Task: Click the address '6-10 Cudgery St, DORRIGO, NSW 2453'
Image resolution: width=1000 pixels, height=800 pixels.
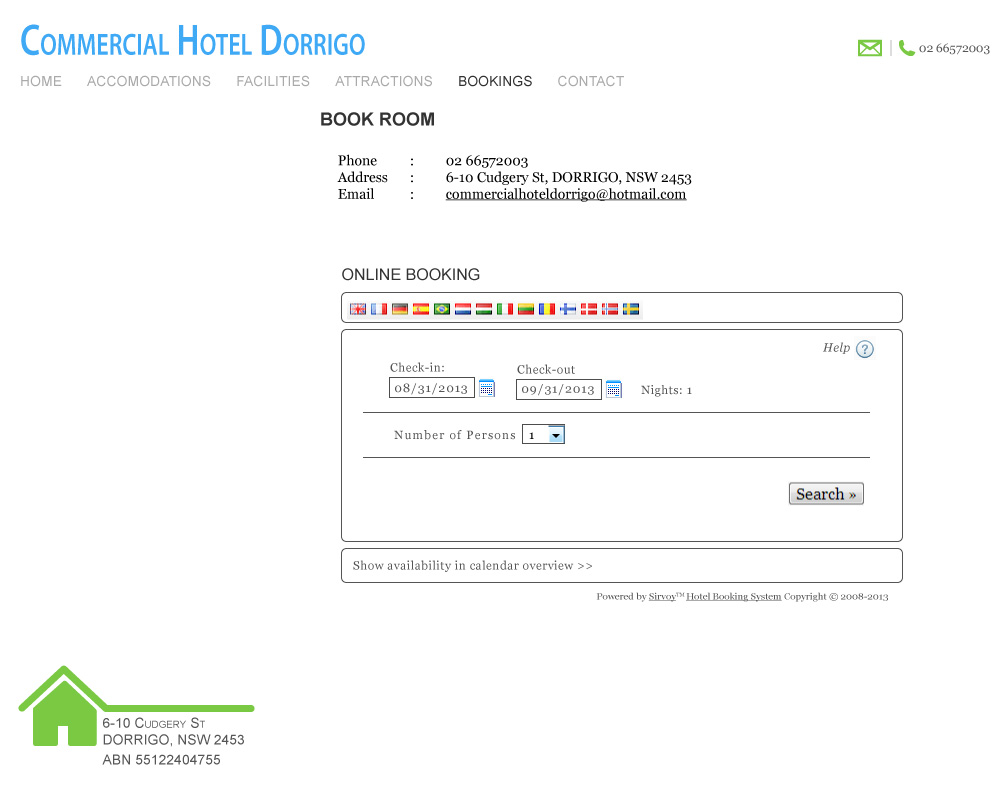Action: point(568,177)
